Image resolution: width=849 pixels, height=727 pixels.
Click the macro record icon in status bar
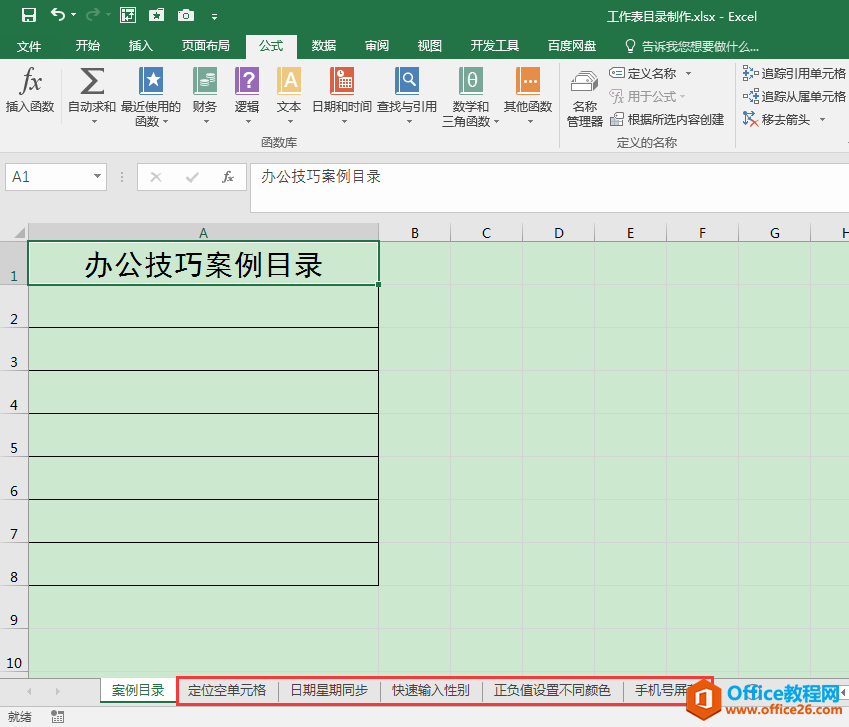[x=57, y=717]
